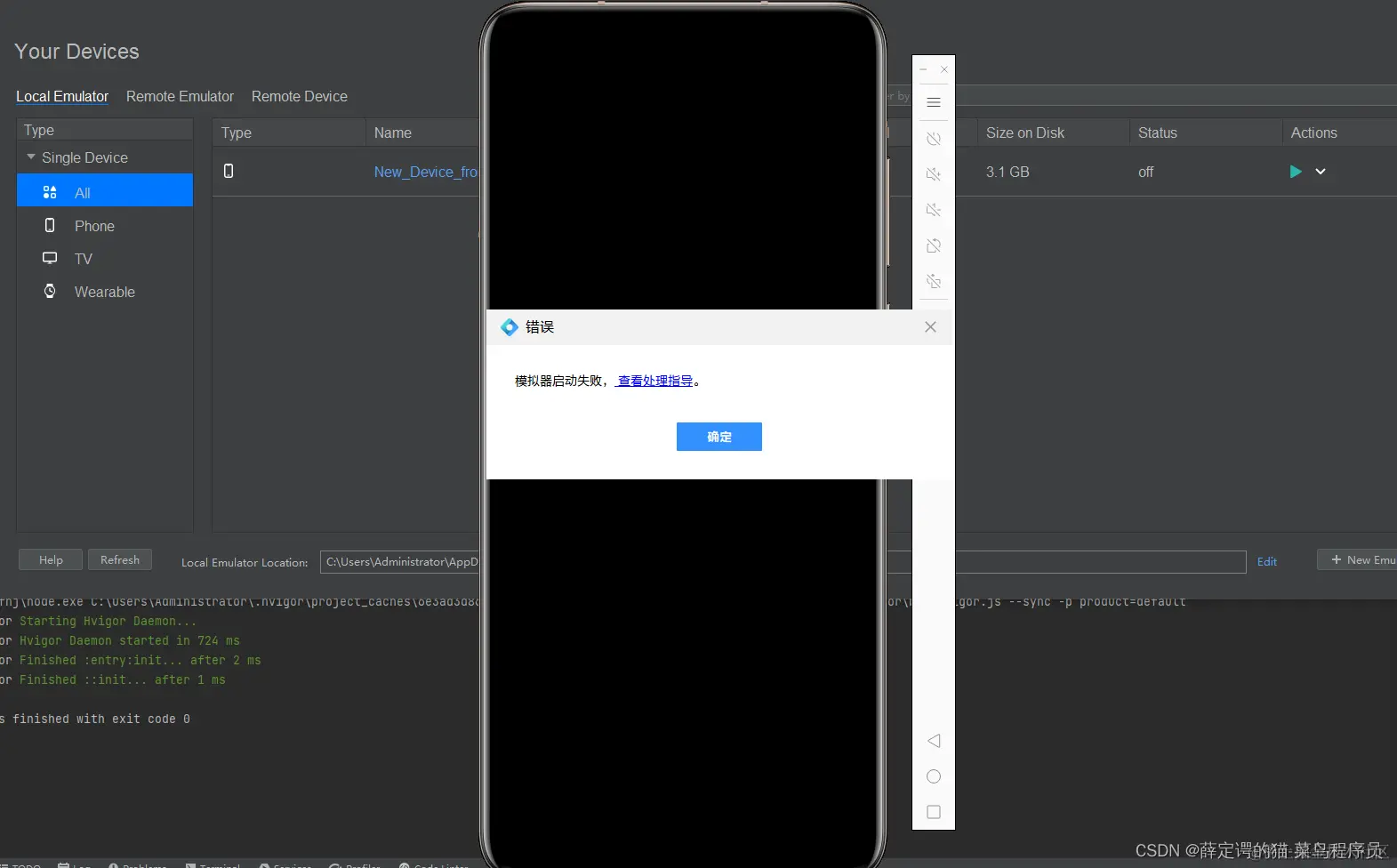Open the 查看处理指导 guidance link
The height and width of the screenshot is (868, 1397).
pyautogui.click(x=655, y=381)
